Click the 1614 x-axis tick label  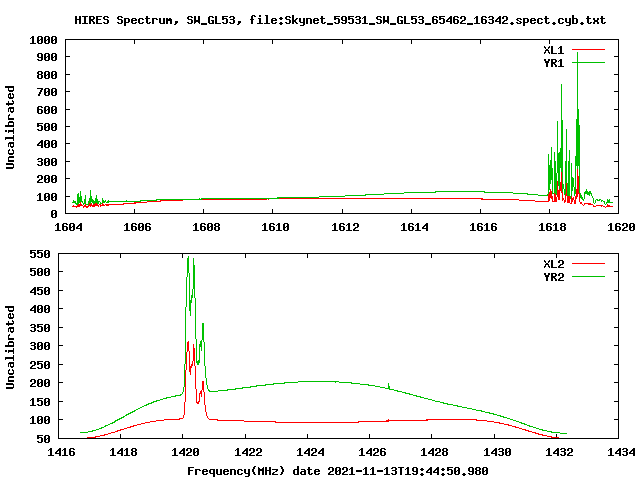pyautogui.click(x=414, y=227)
